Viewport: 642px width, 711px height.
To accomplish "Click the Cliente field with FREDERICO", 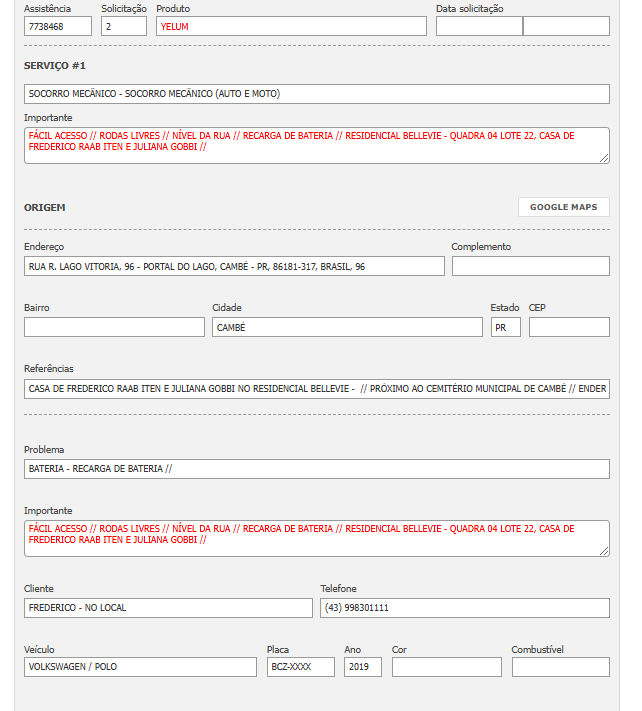I will tap(168, 608).
